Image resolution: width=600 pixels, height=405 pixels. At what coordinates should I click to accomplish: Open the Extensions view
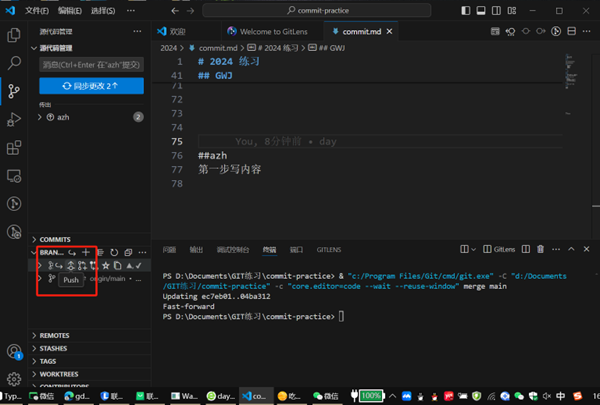pyautogui.click(x=14, y=148)
